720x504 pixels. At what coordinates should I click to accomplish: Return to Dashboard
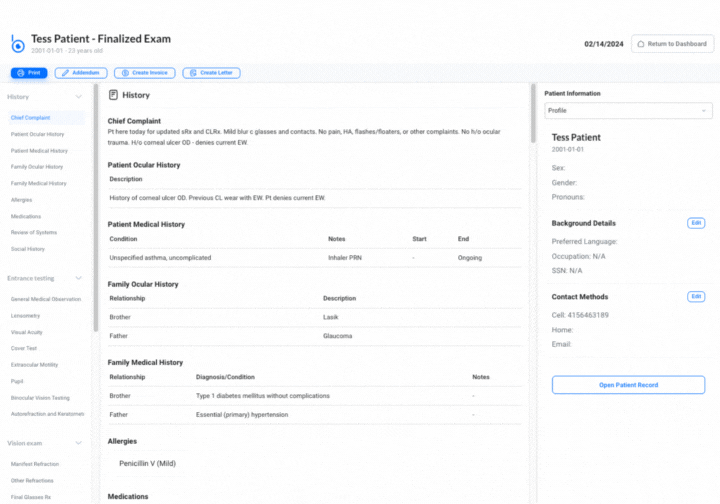(672, 44)
